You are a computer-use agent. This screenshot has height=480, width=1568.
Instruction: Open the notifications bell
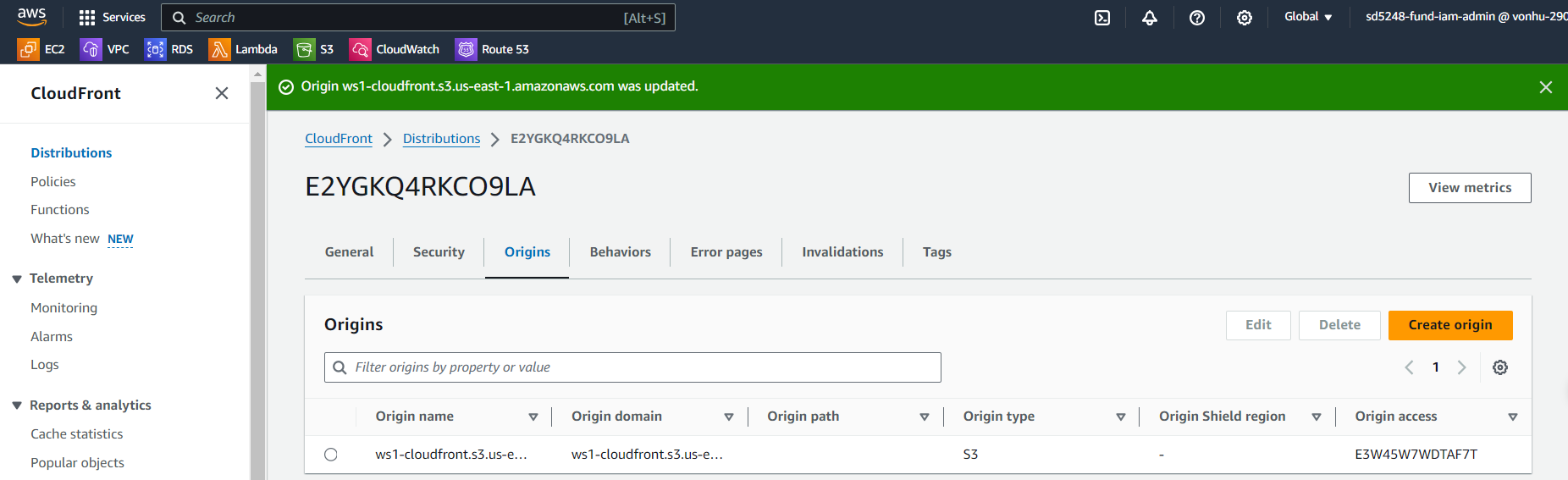[x=1149, y=18]
